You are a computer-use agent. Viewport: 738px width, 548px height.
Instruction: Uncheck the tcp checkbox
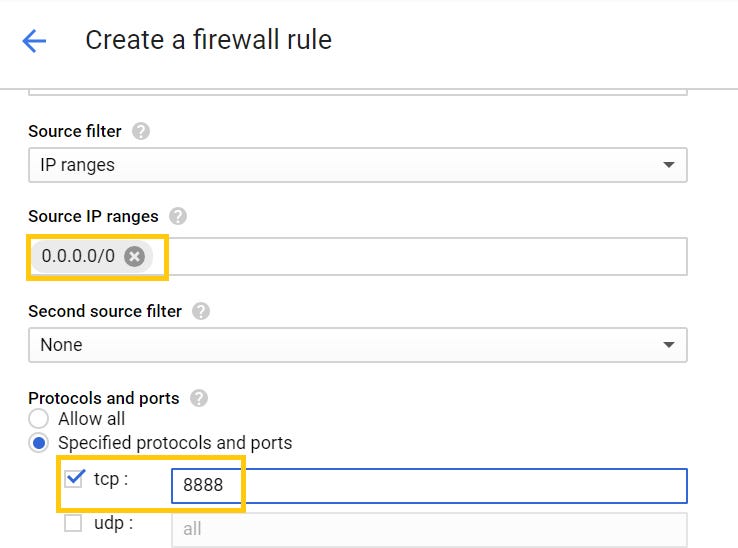click(x=74, y=479)
